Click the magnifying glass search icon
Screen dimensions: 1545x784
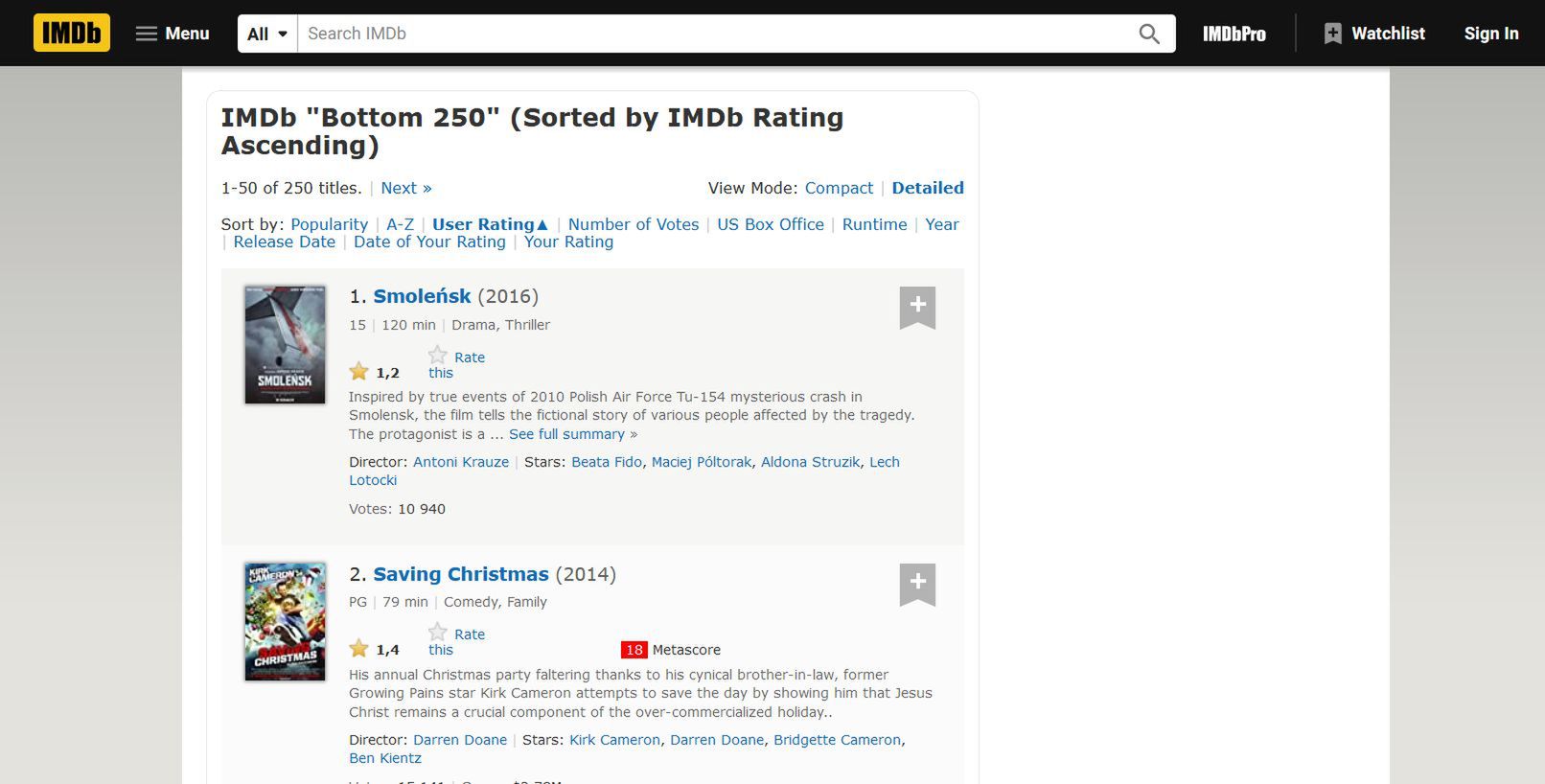(1149, 34)
